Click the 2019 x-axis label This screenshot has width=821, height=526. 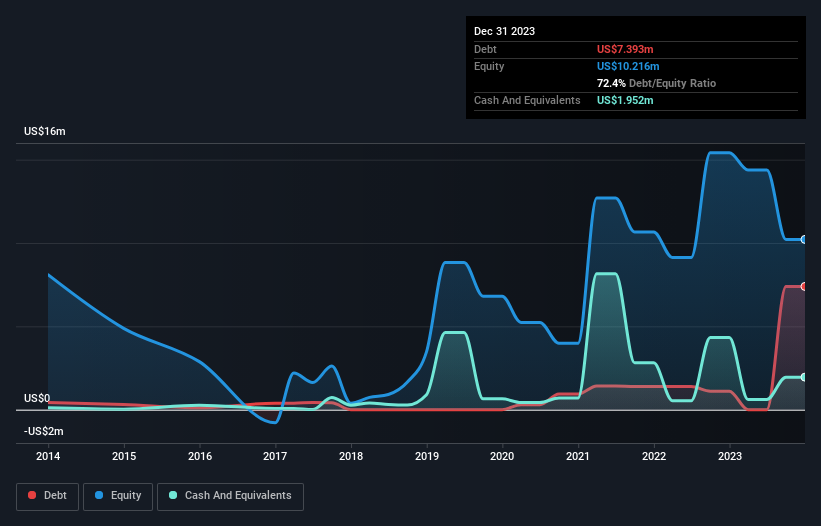tap(427, 456)
